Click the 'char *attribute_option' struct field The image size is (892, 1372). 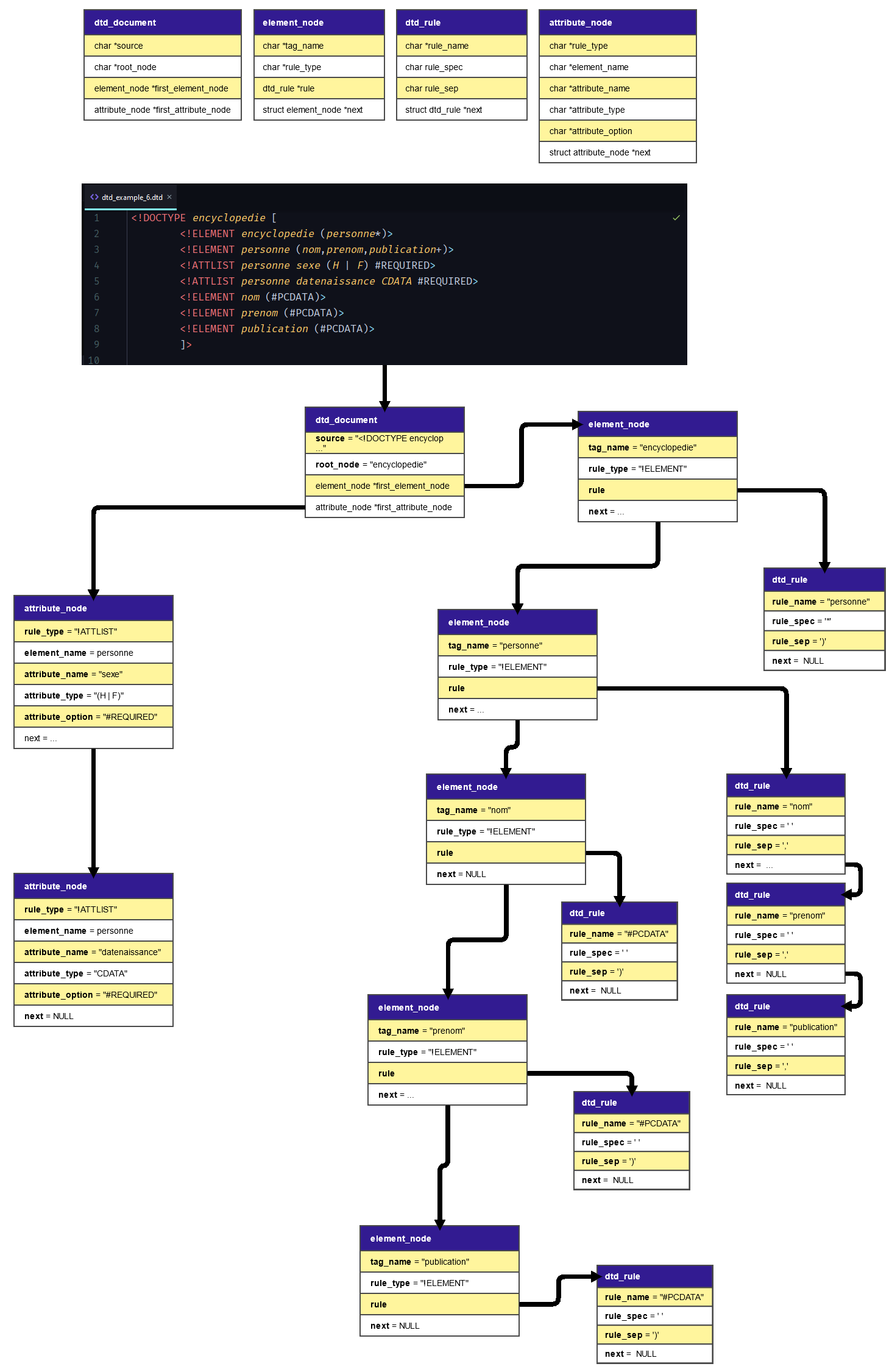[x=618, y=131]
